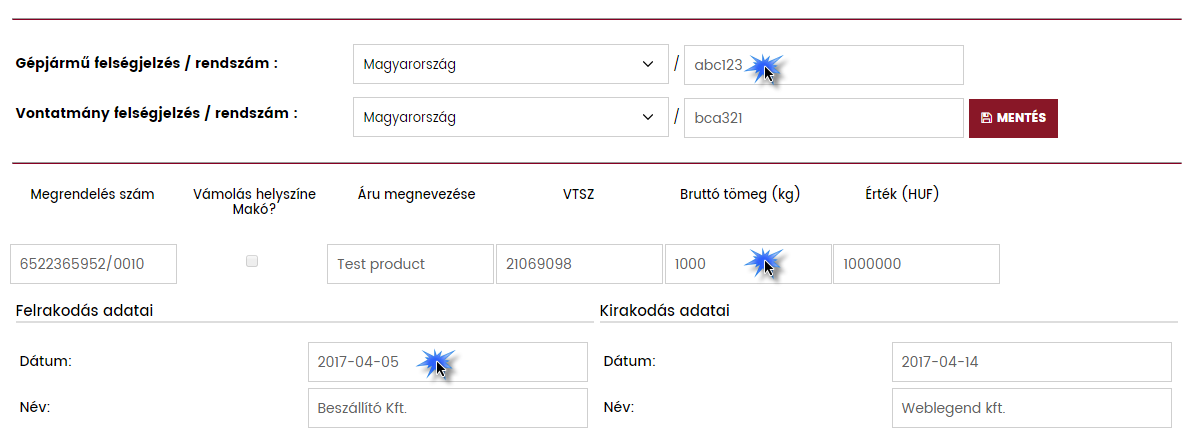1188x434 pixels.
Task: Click the Érték (HUF) field showing 1000000
Action: (915, 264)
